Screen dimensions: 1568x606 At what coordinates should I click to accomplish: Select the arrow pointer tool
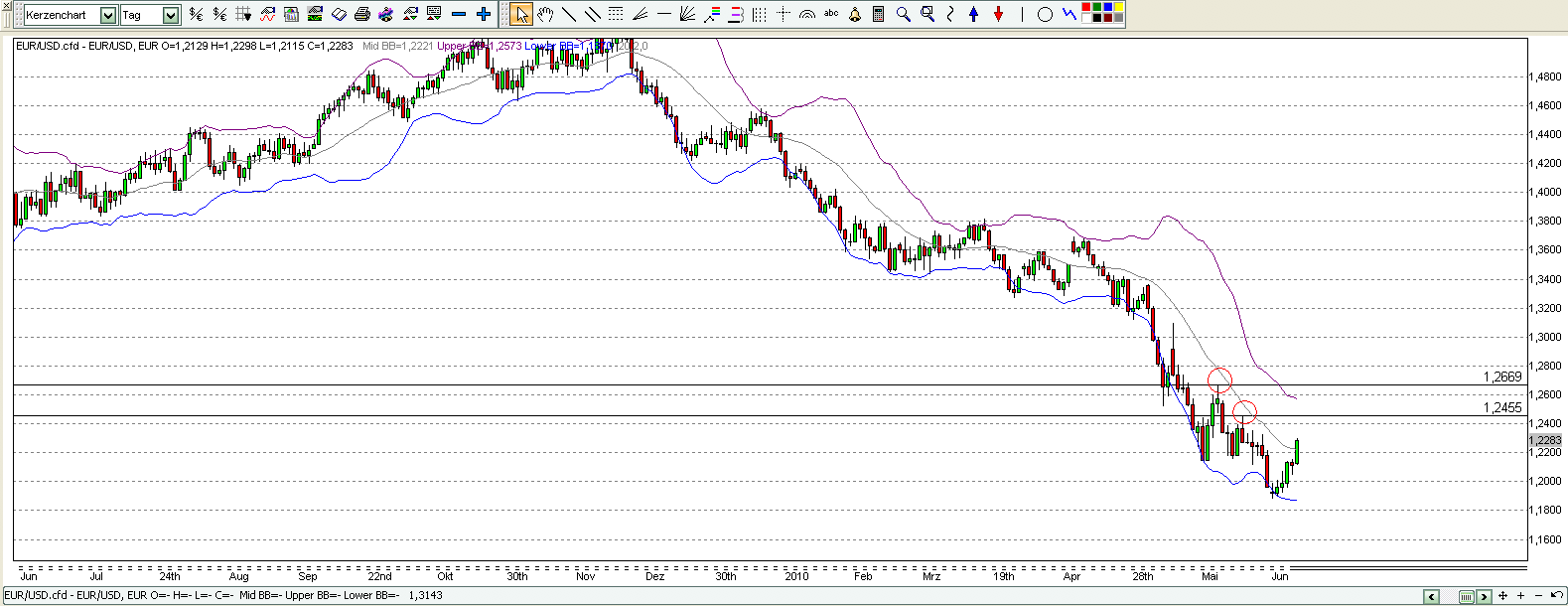(521, 14)
